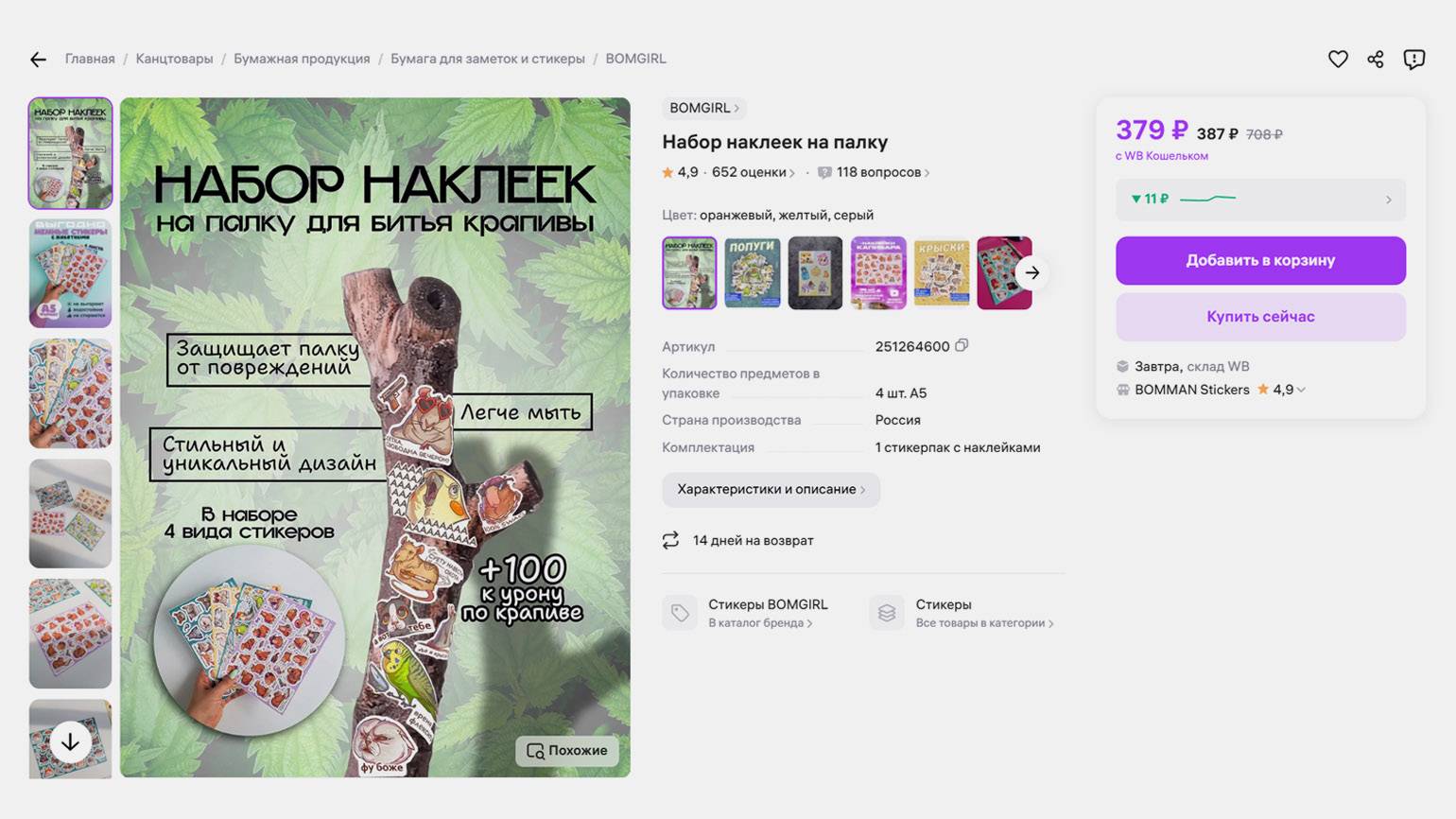The image size is (1456, 819).
Task: Choose the Крыски color variant thumbnail
Action: [942, 272]
